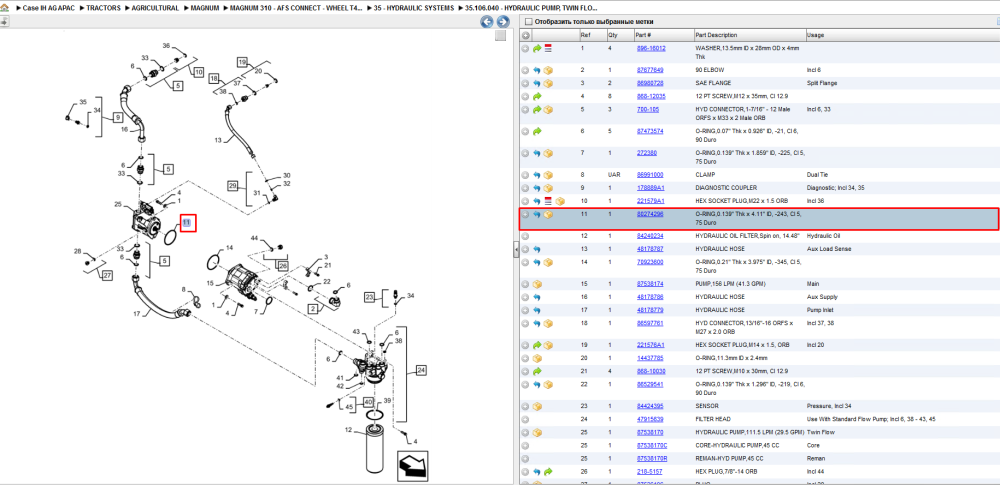The width and height of the screenshot is (1000, 485).
Task: Select 'Twin Flow' usage text
Action: pyautogui.click(x=820, y=432)
